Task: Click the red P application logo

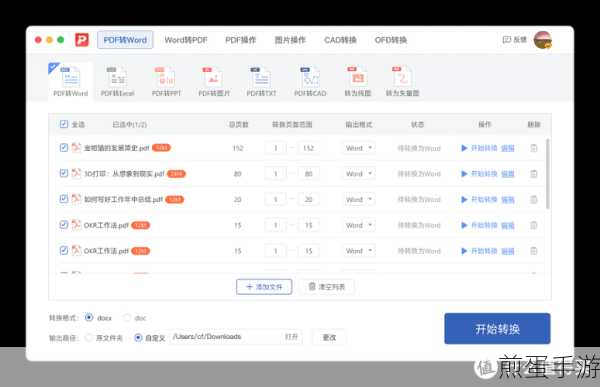Action: tap(82, 39)
